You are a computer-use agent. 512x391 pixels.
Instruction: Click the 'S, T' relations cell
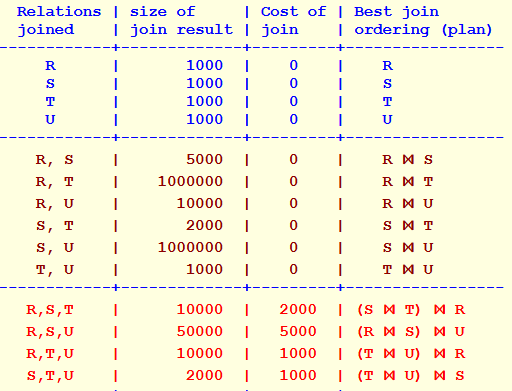coord(54,226)
